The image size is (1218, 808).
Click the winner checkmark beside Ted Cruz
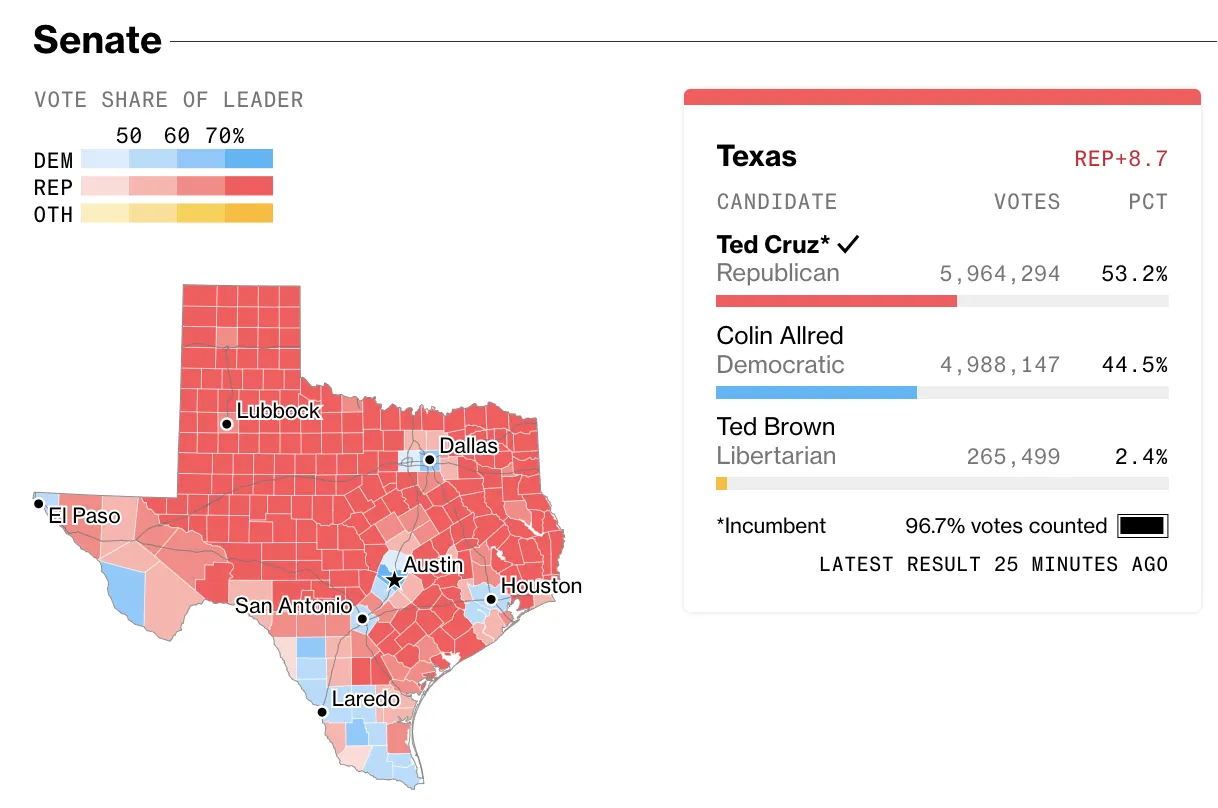[849, 244]
